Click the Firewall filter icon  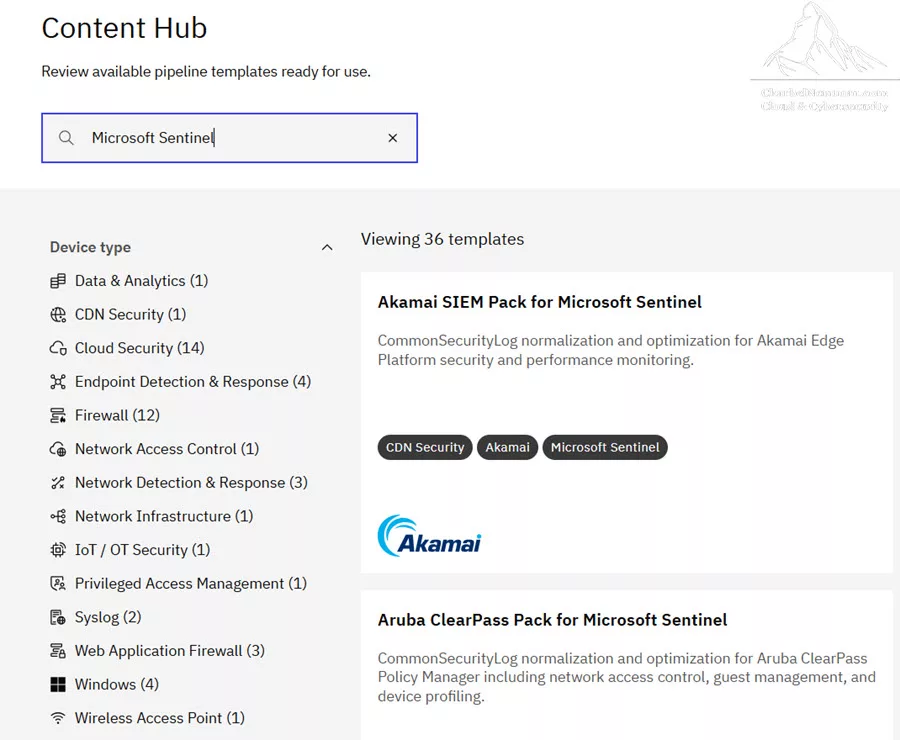click(58, 415)
